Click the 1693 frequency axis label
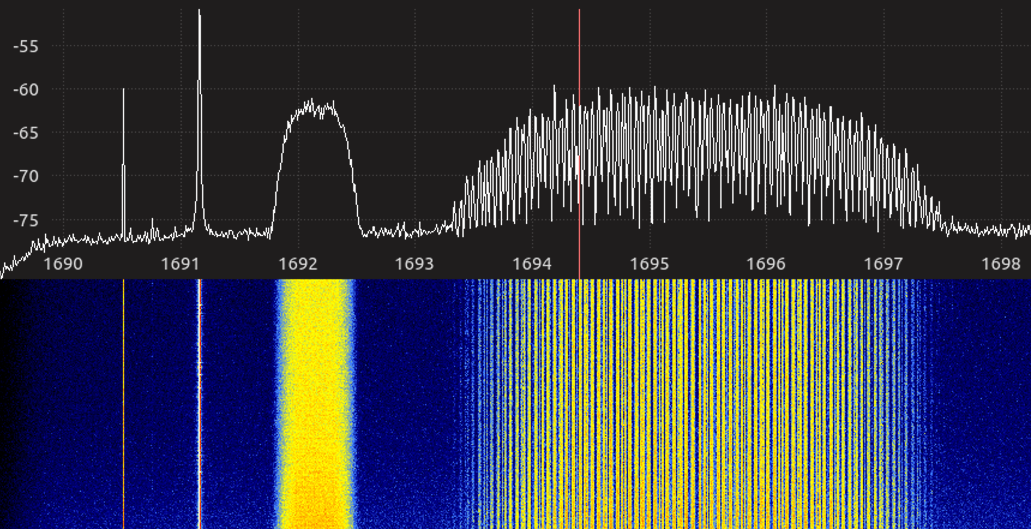The width and height of the screenshot is (1031, 529). 414,264
